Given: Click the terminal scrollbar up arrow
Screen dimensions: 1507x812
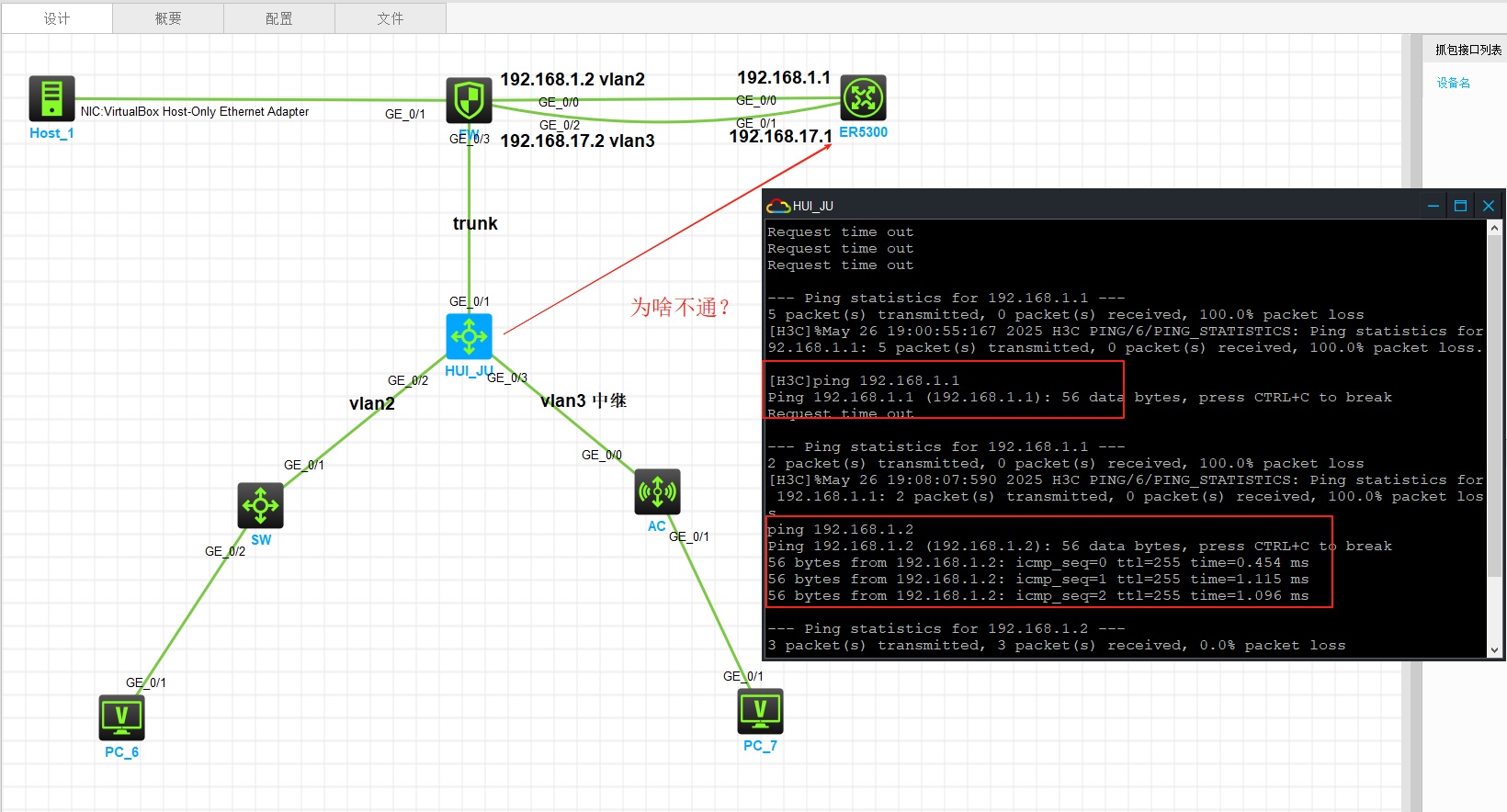Looking at the screenshot, I should pos(1494,228).
